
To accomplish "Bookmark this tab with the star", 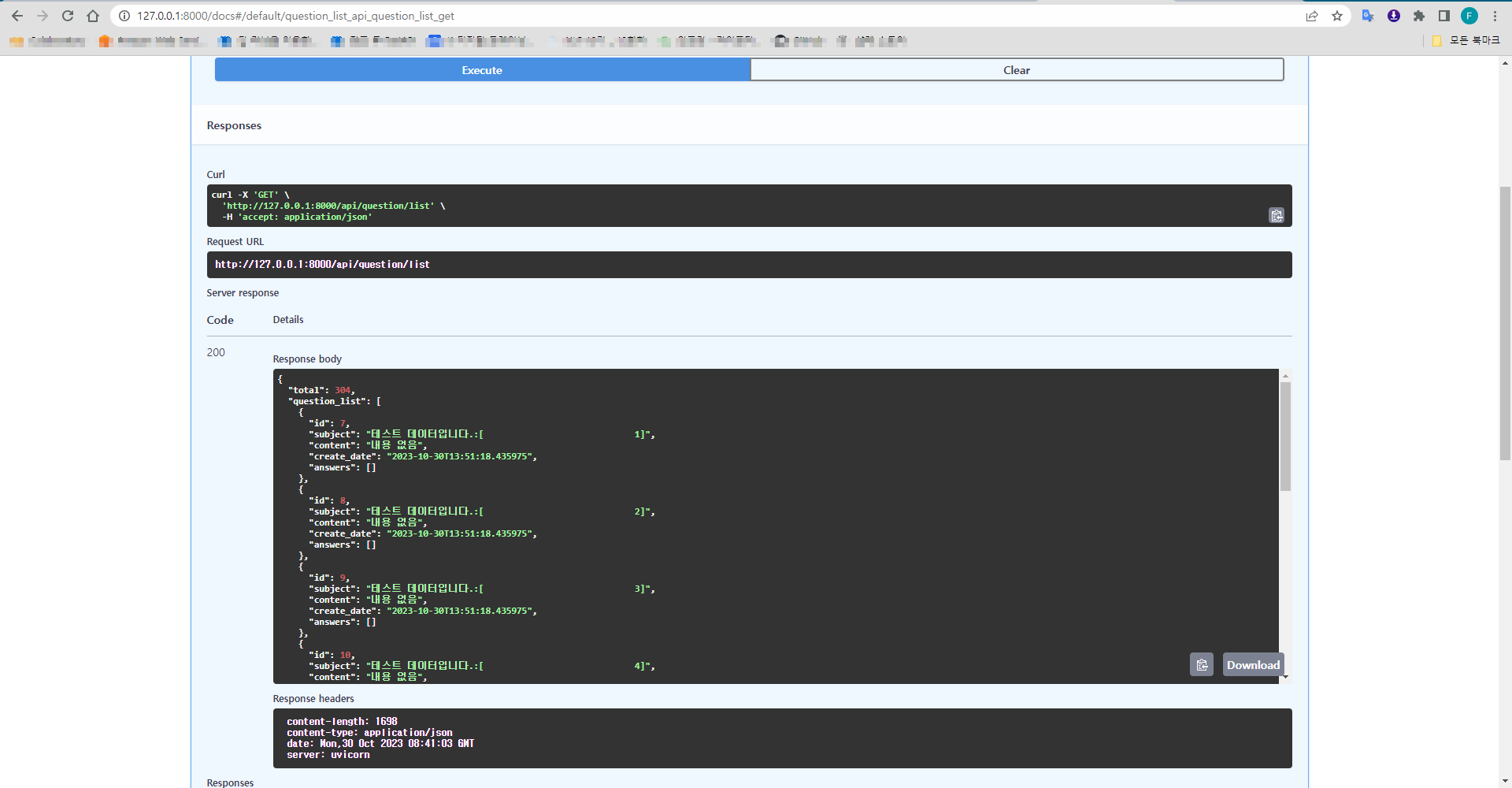I will click(x=1337, y=16).
